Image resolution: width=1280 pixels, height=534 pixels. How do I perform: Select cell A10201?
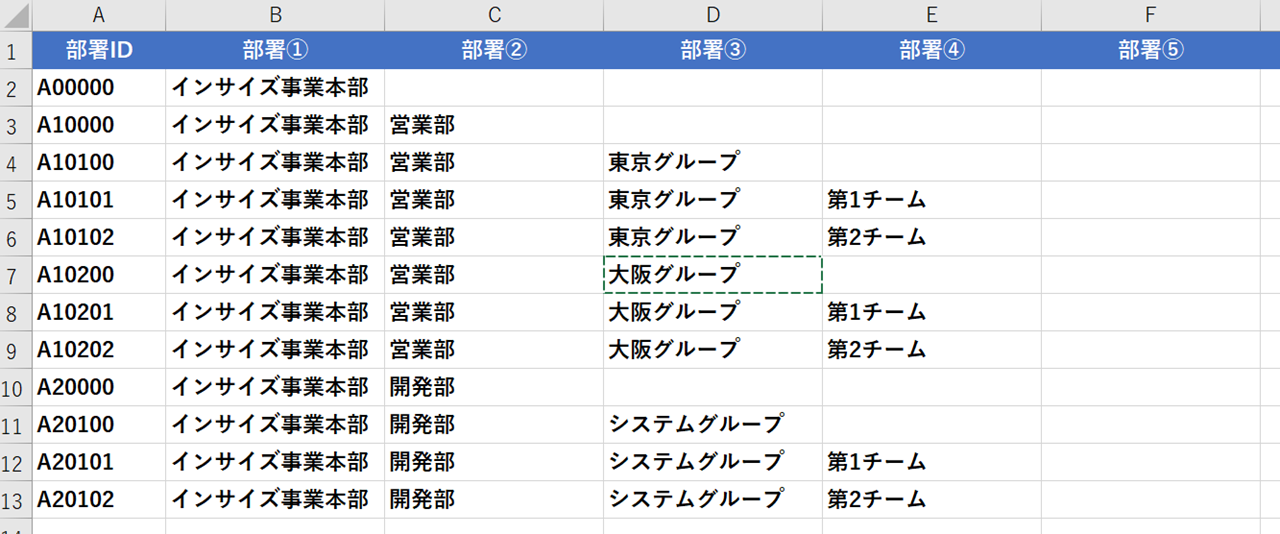[99, 312]
